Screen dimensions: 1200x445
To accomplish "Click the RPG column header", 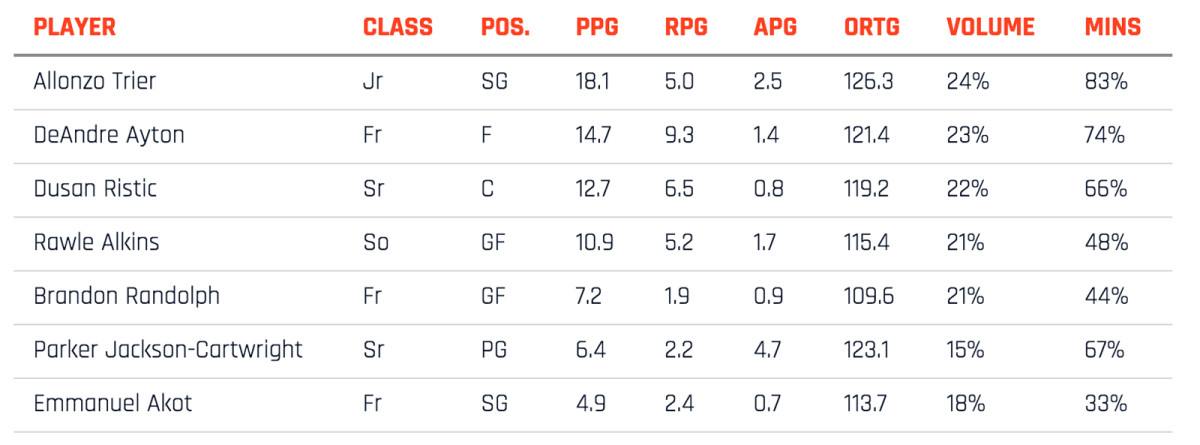I will [x=686, y=27].
